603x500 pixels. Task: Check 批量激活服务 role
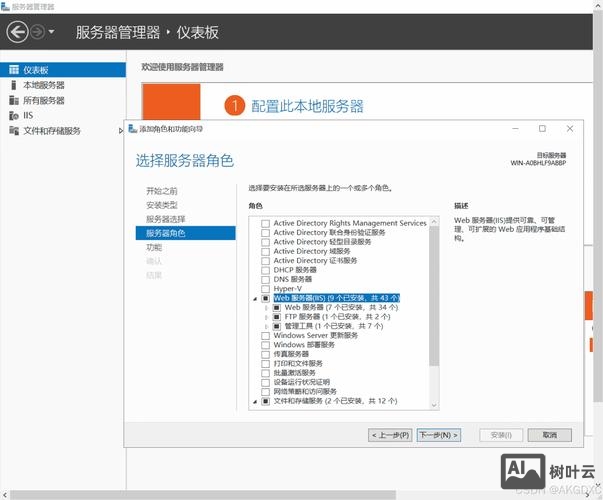(265, 373)
